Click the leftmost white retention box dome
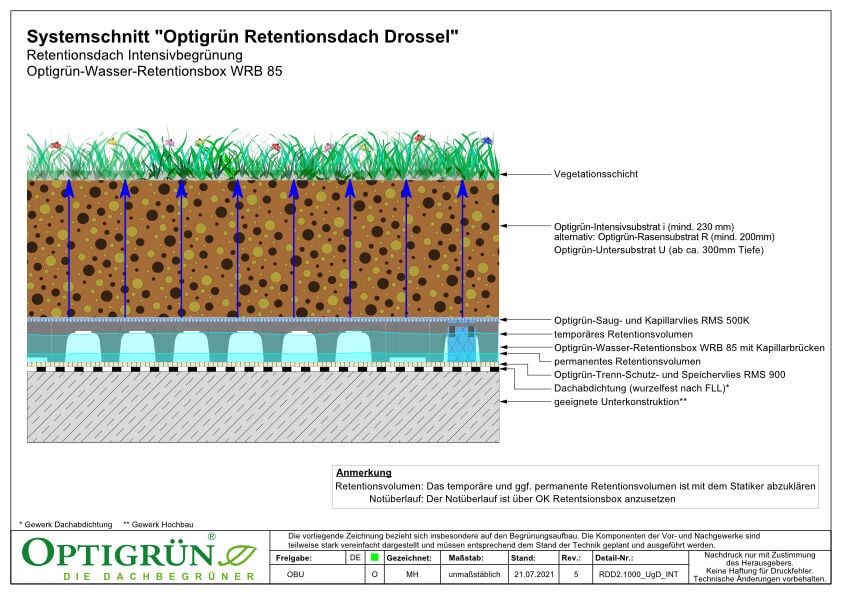 [82, 347]
